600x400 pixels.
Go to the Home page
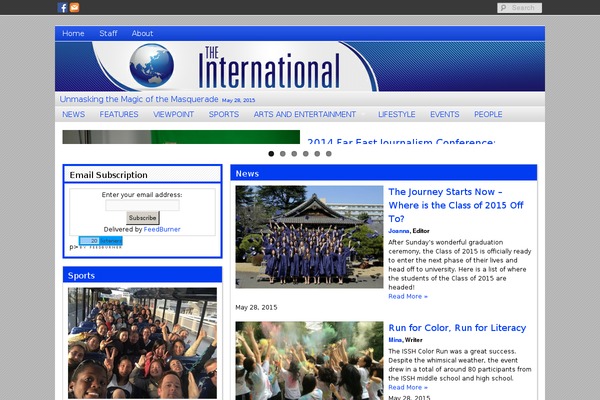click(x=73, y=33)
